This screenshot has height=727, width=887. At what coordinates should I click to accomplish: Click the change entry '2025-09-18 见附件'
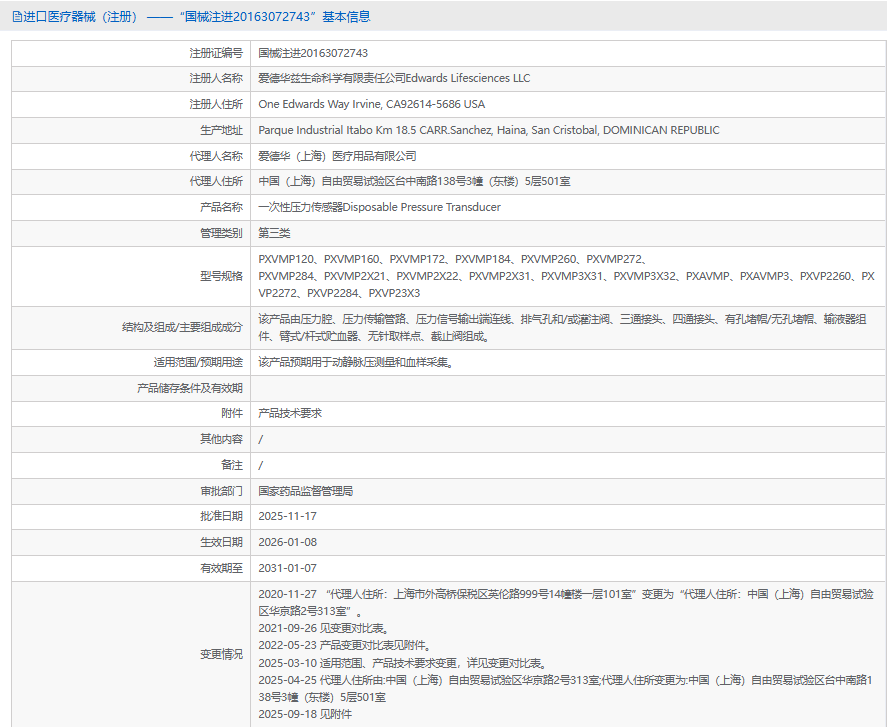point(305,715)
